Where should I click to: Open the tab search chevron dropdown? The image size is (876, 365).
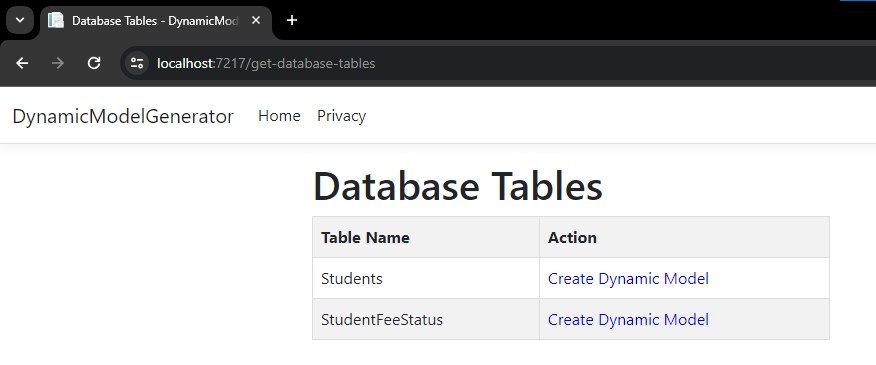point(20,21)
